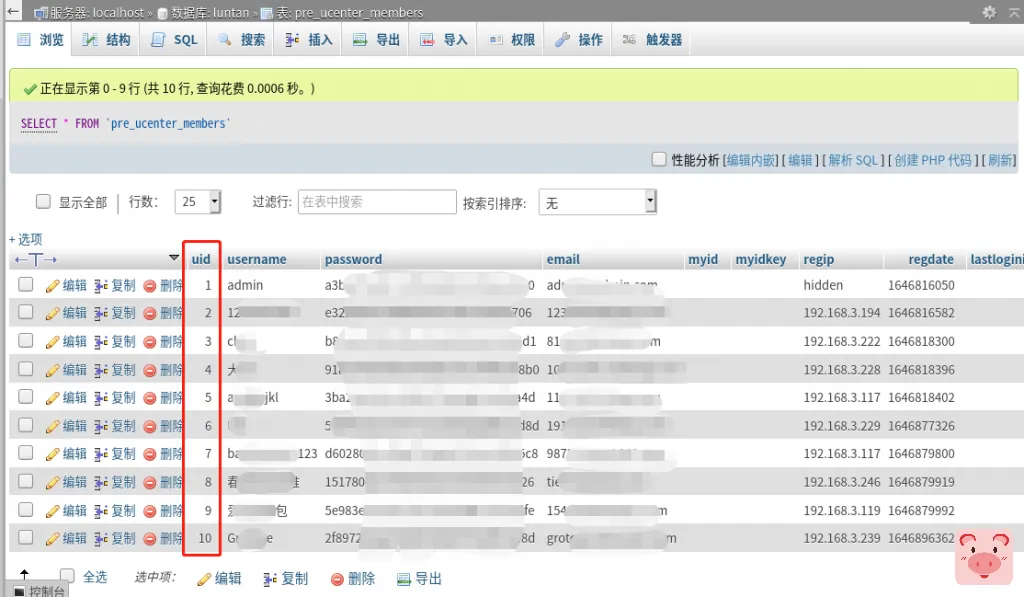Click the inline edit link
Image resolution: width=1024 pixels, height=597 pixels.
[751, 161]
